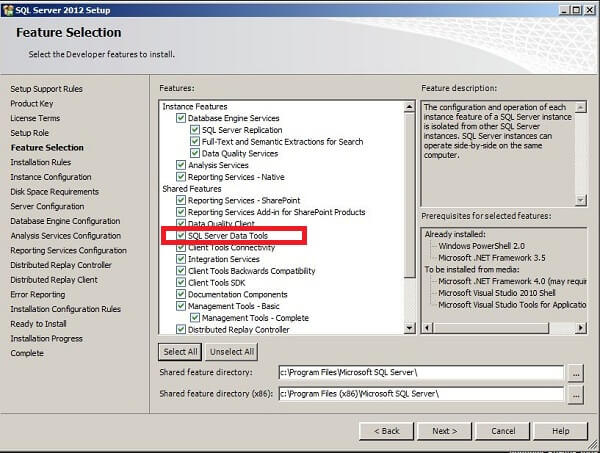The height and width of the screenshot is (453, 600).
Task: Select To be installed from media node
Action: click(x=472, y=269)
